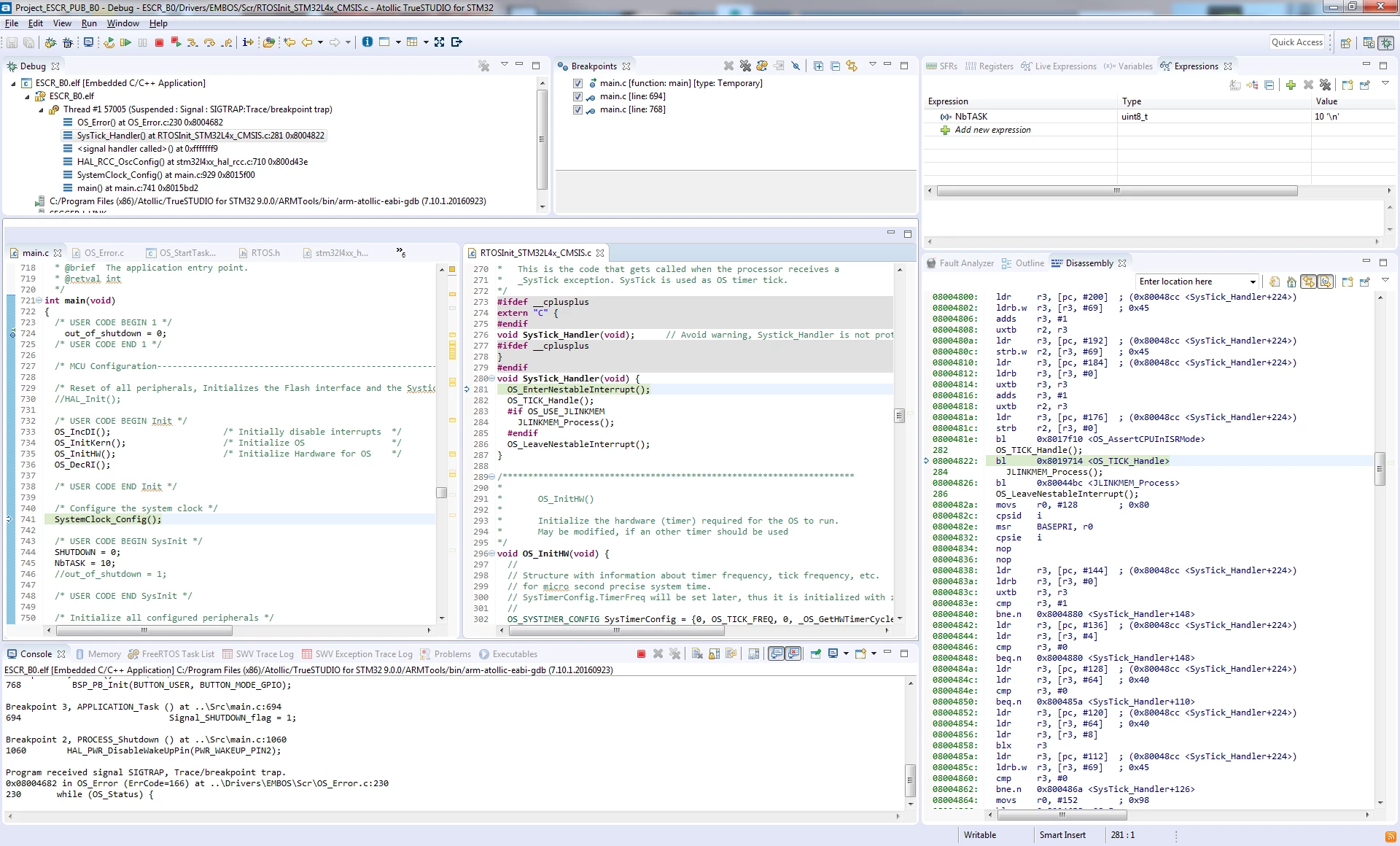Click Add new expression entry
This screenshot has width=1400, height=846.
(x=992, y=130)
